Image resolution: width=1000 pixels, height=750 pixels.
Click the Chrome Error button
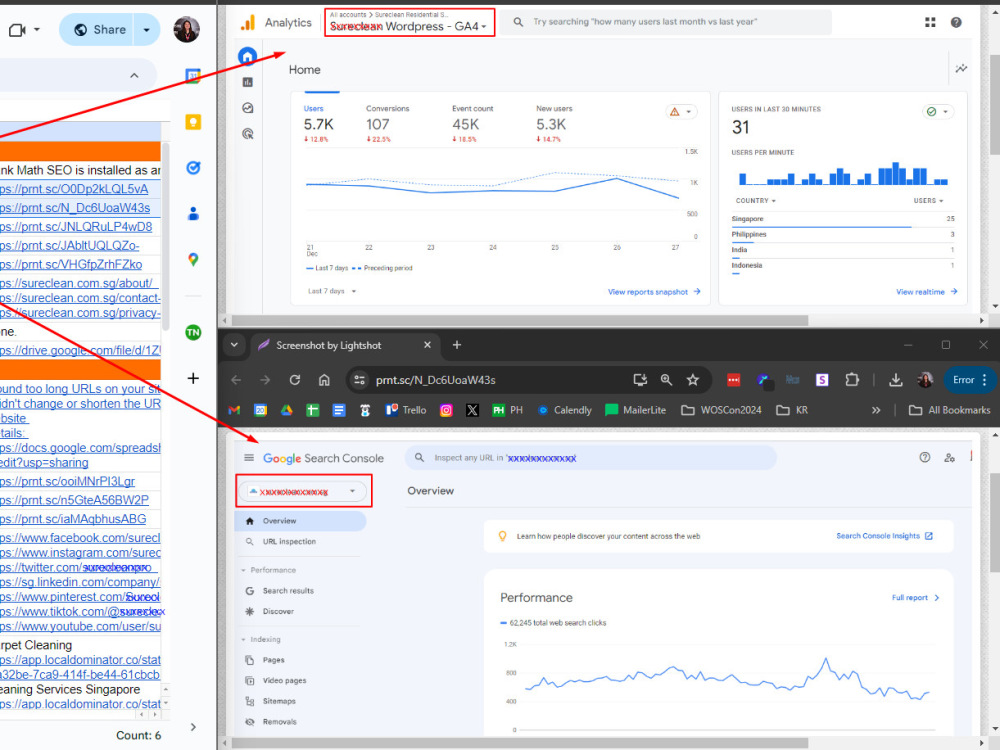[969, 380]
